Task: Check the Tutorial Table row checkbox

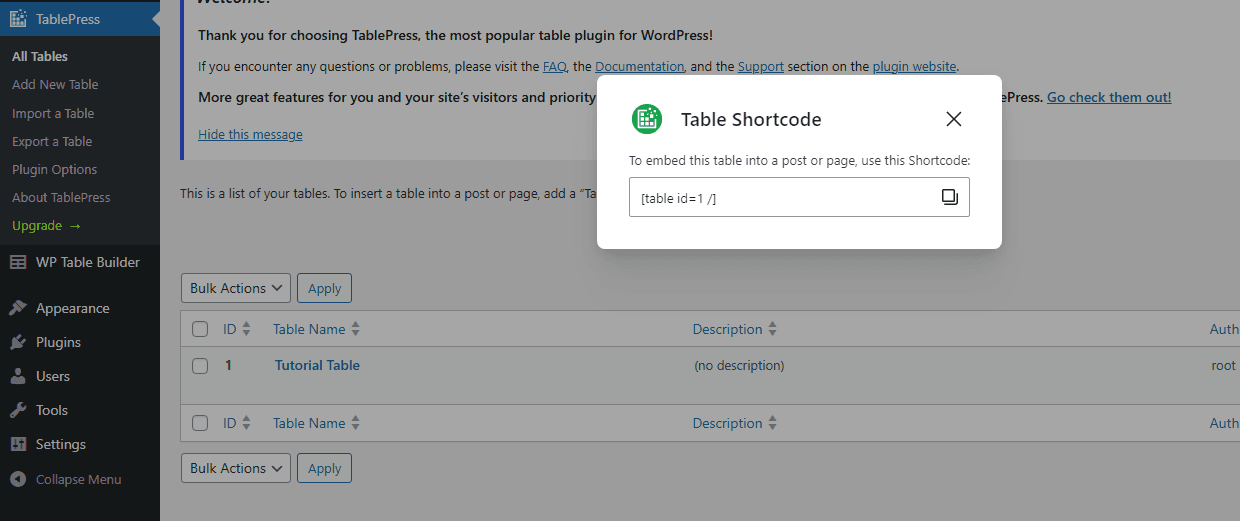Action: [x=200, y=366]
